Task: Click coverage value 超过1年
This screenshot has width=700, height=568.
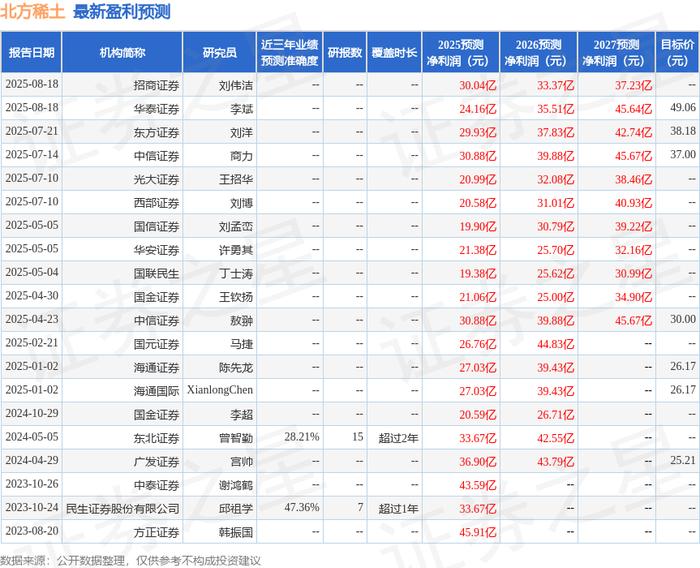Action: pos(398,509)
